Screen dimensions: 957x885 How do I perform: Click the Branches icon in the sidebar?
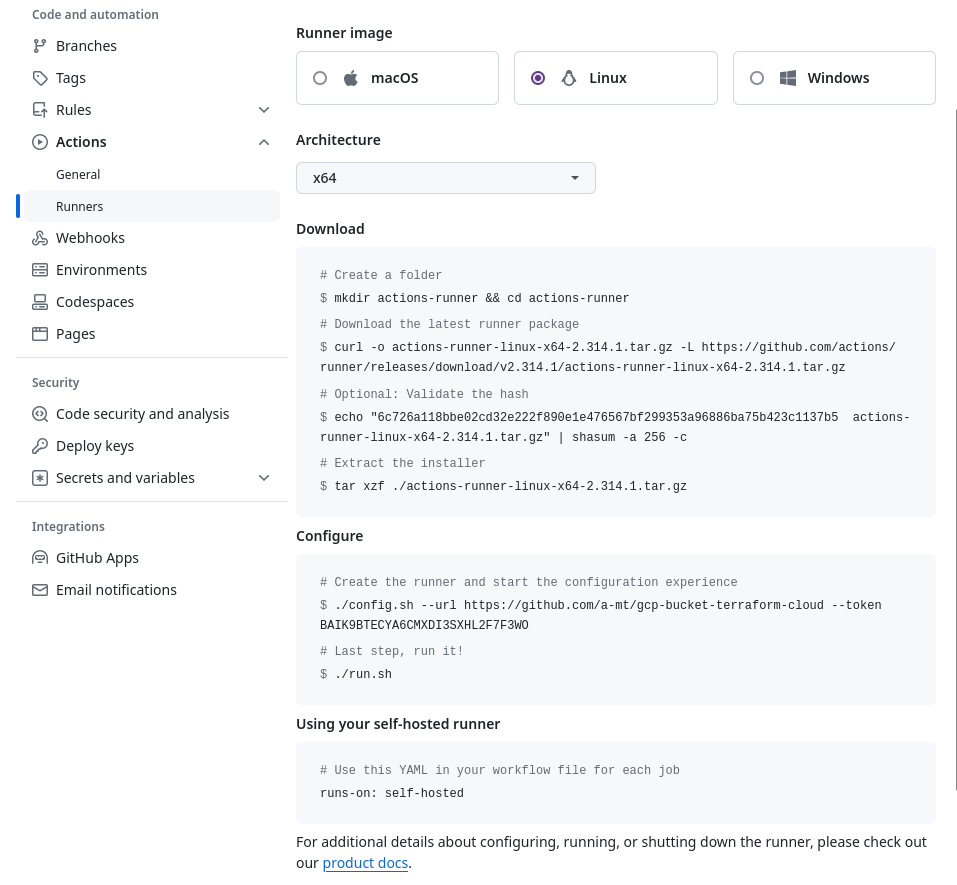(40, 45)
